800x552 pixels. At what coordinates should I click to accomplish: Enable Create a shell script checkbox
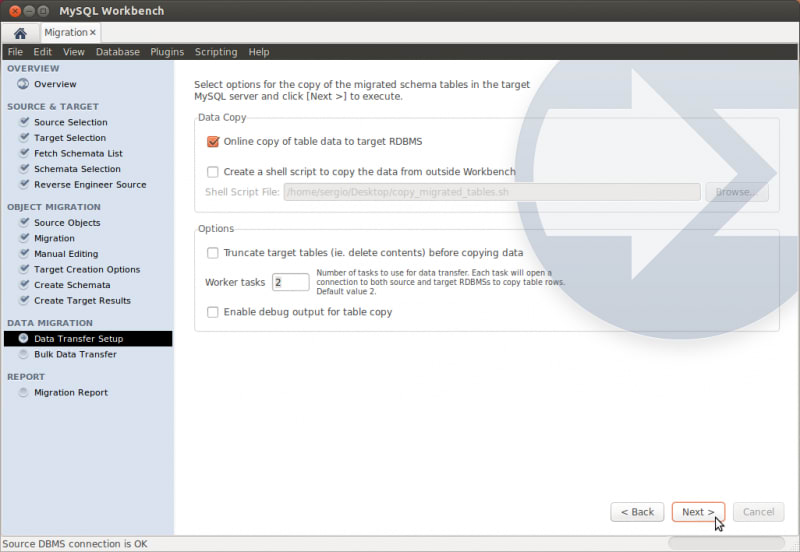[213, 171]
